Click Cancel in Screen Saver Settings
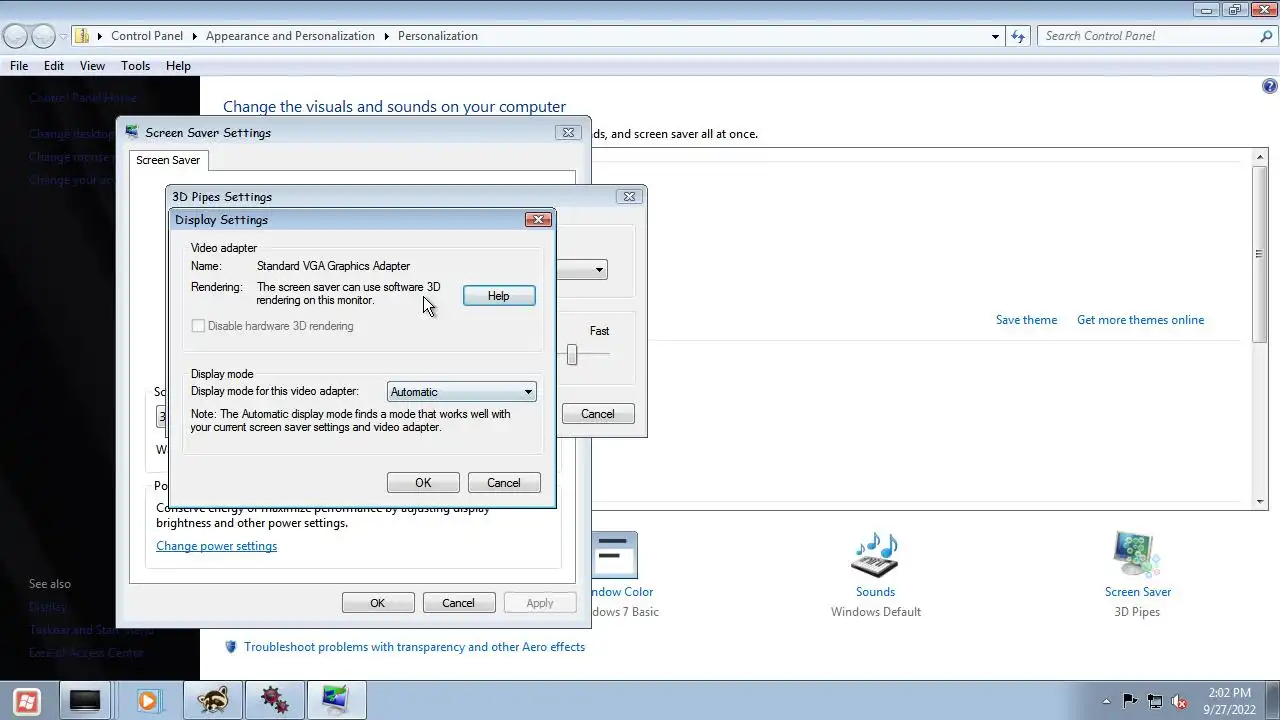The image size is (1280, 720). (458, 603)
